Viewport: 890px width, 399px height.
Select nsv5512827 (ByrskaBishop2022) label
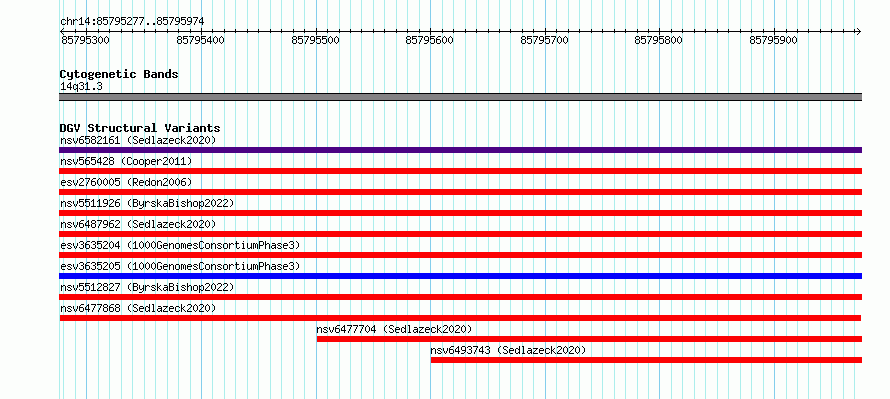(x=147, y=287)
